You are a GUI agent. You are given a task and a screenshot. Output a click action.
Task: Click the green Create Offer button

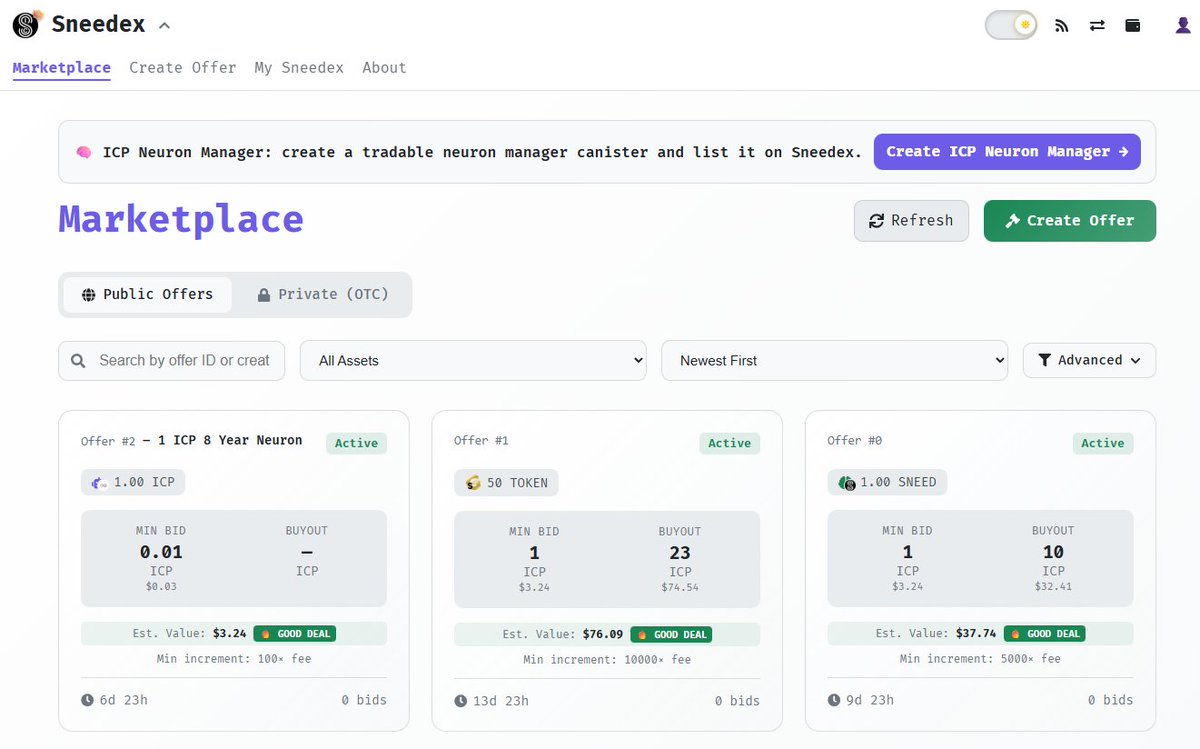(x=1070, y=221)
